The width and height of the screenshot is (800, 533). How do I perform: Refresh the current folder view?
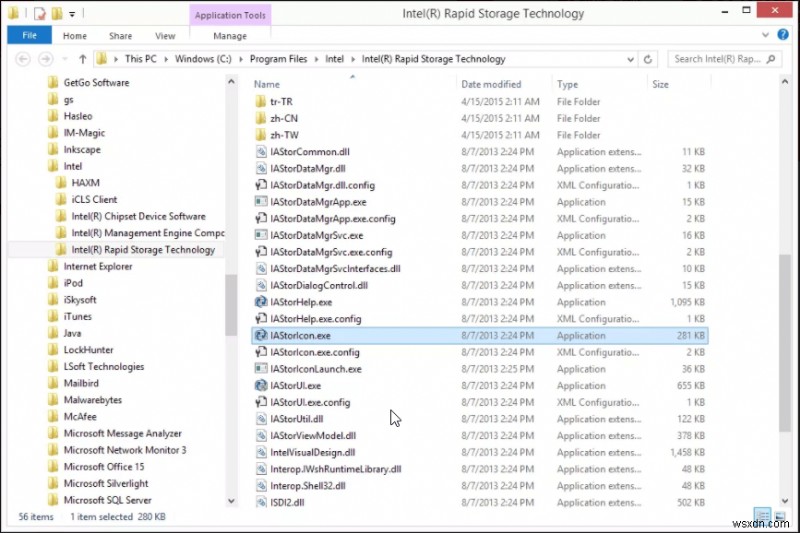[x=648, y=59]
